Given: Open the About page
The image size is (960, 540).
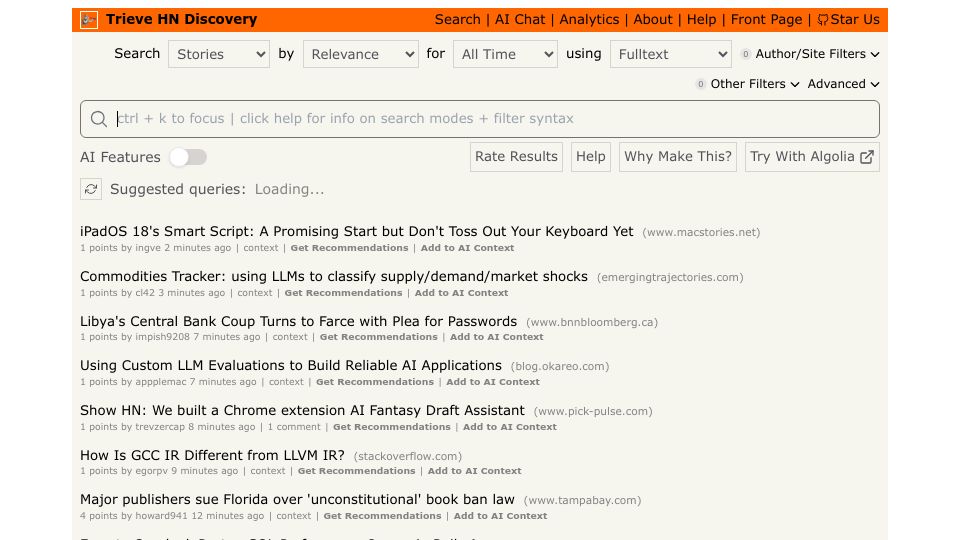Looking at the screenshot, I should [653, 20].
